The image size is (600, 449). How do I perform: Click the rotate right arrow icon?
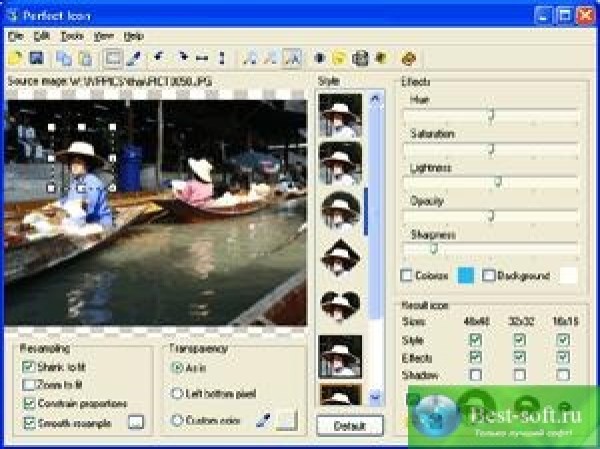tap(183, 57)
